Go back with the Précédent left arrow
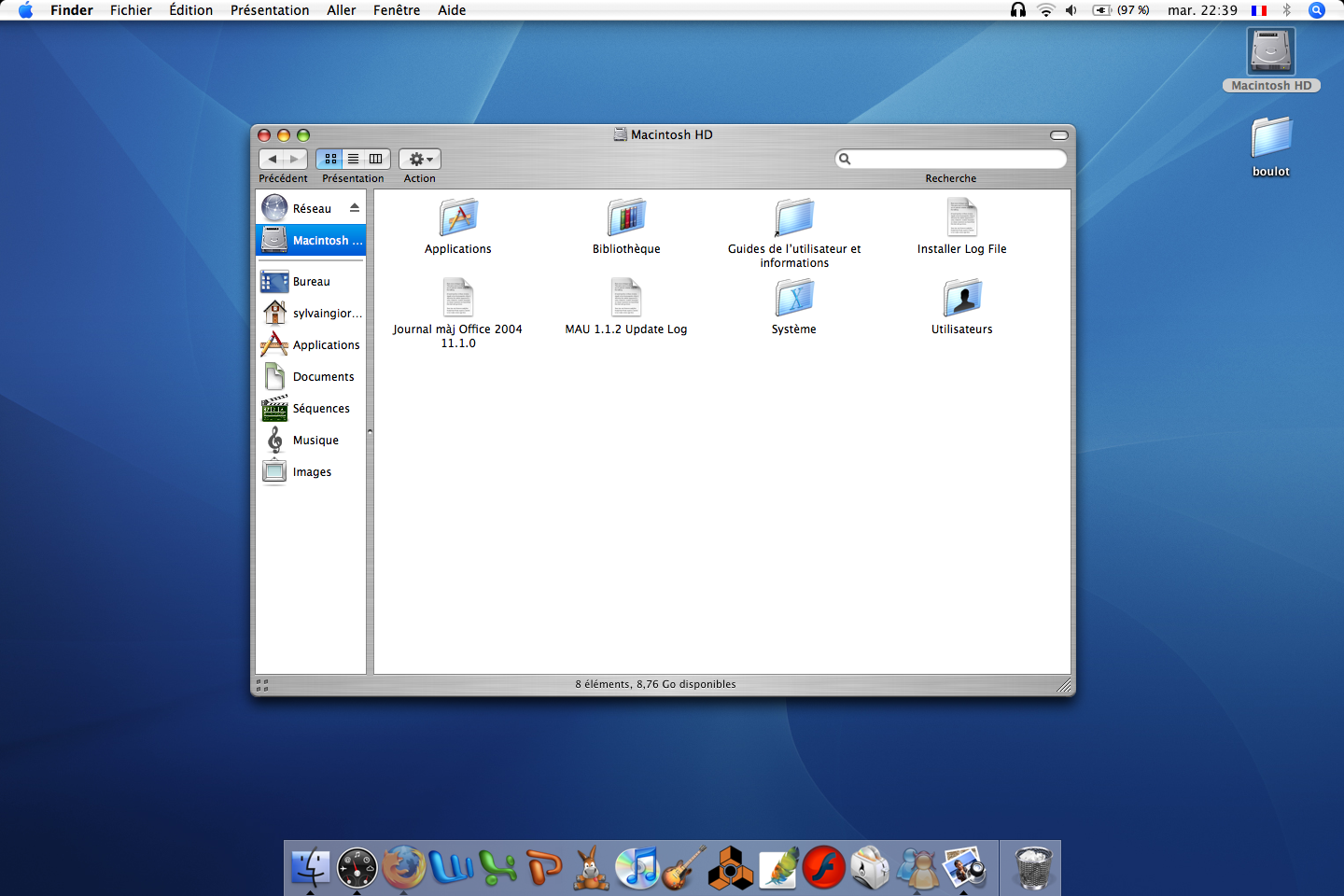This screenshot has height=896, width=1344. (272, 159)
